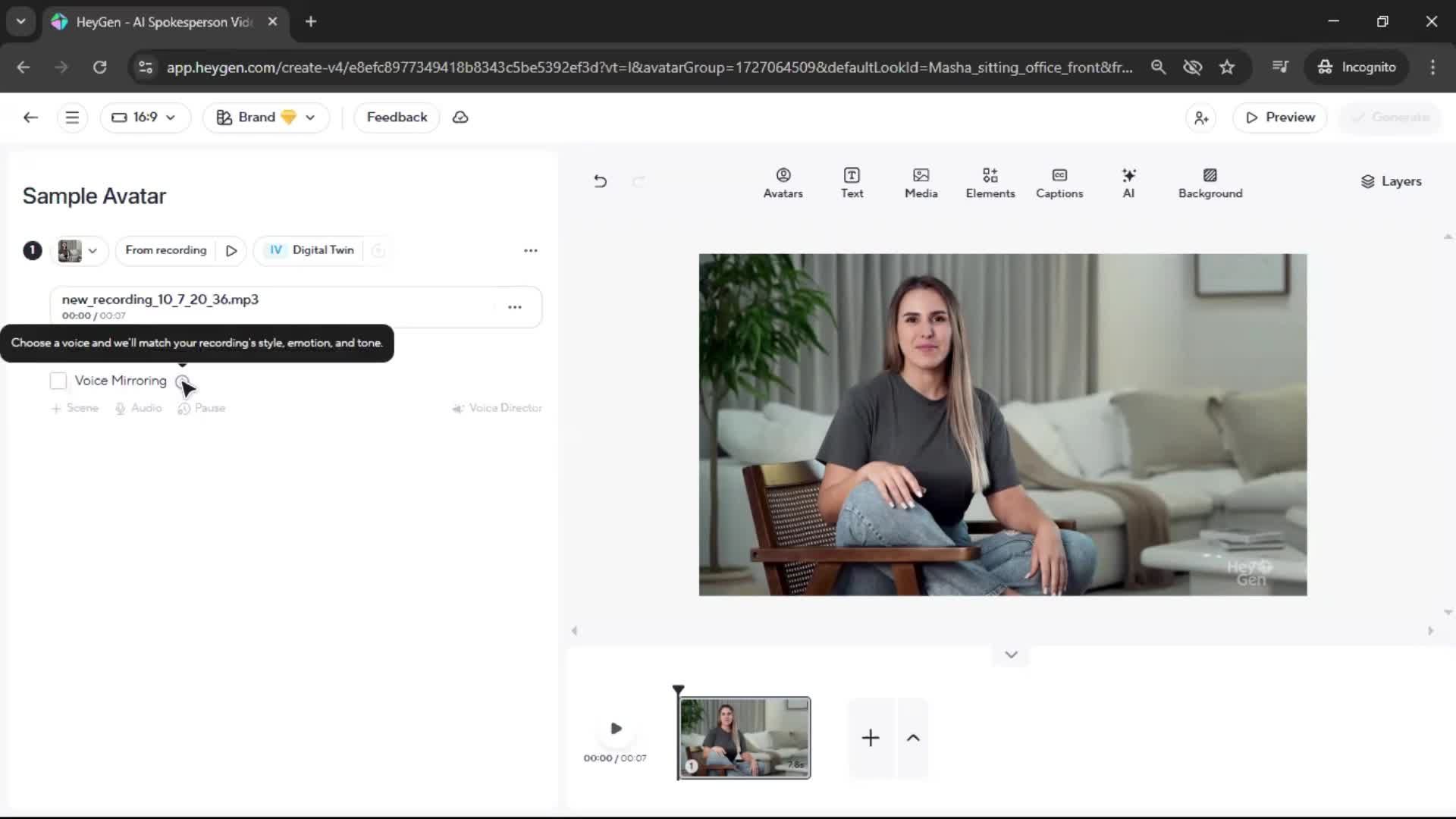Expand the Brand dropdown
Image resolution: width=1456 pixels, height=819 pixels.
tap(265, 118)
